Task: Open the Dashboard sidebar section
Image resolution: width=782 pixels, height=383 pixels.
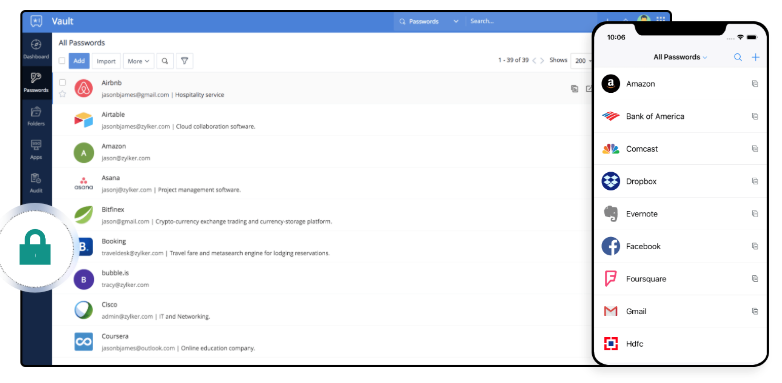Action: tap(36, 49)
